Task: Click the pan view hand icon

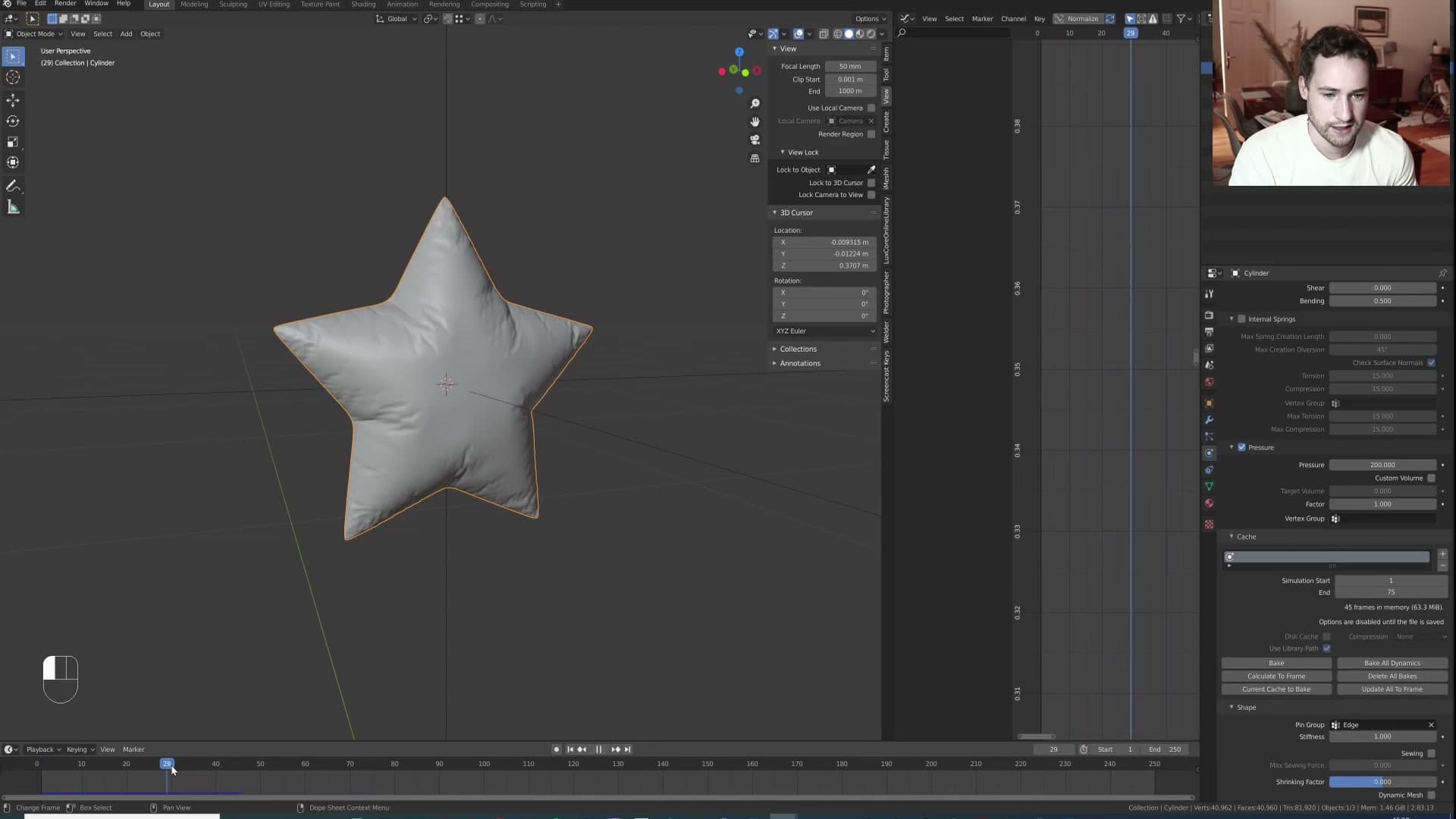Action: tap(755, 122)
